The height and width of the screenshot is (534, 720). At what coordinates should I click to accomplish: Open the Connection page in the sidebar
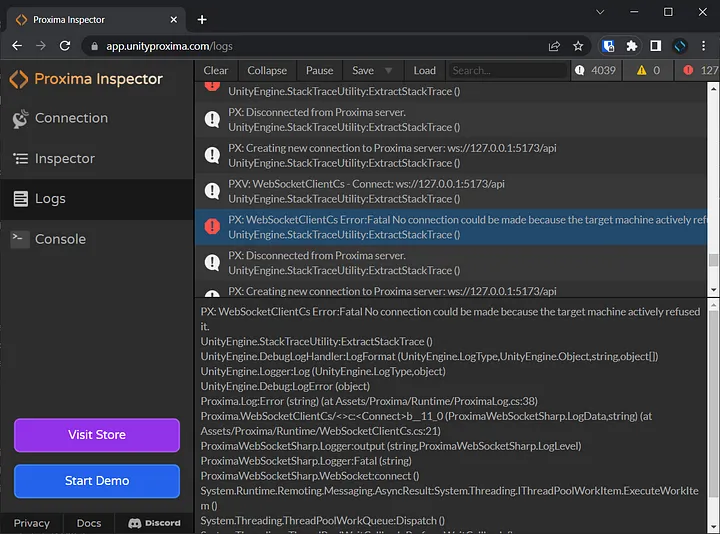(96, 118)
